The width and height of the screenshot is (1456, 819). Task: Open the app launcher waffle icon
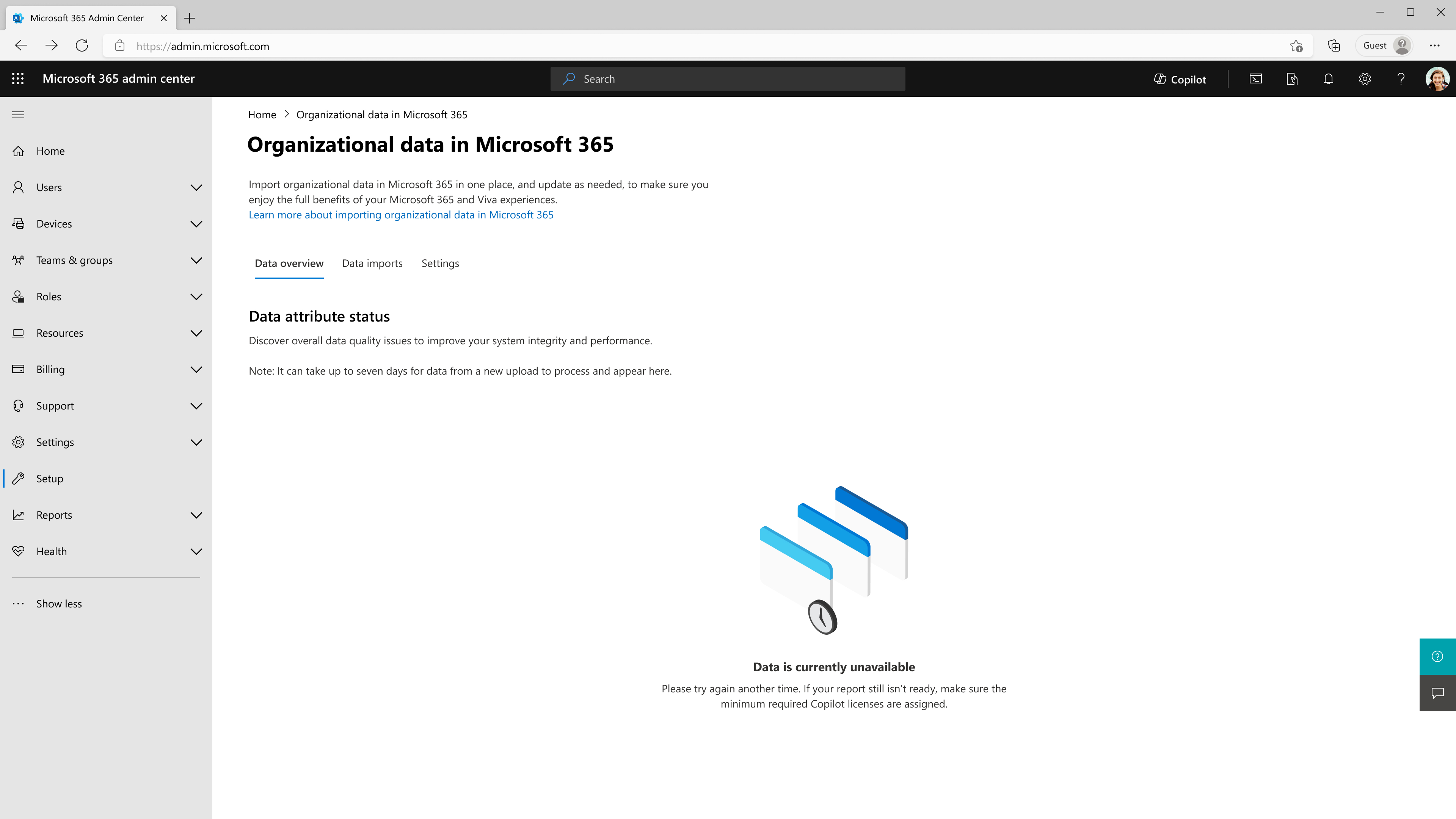click(18, 78)
